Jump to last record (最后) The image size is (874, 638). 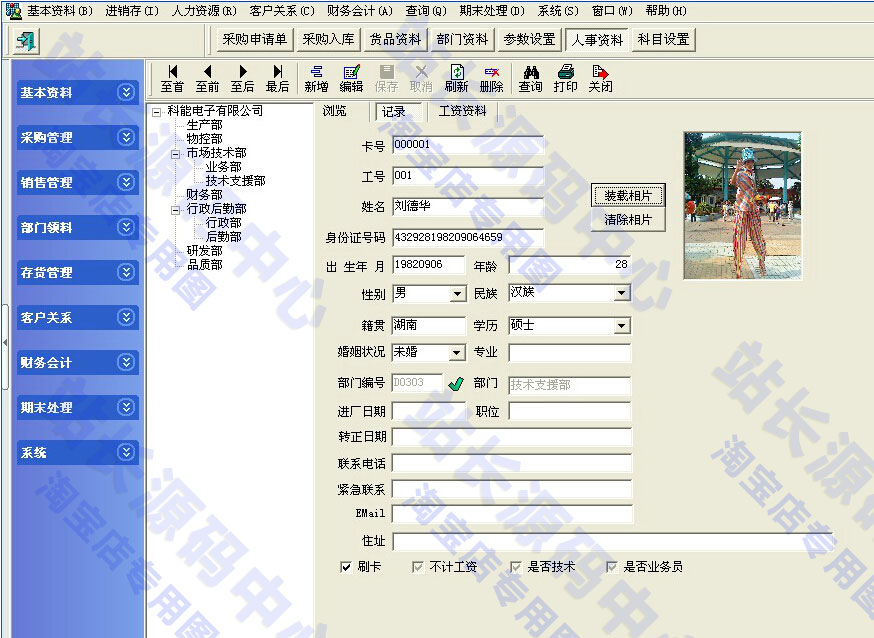(x=277, y=79)
